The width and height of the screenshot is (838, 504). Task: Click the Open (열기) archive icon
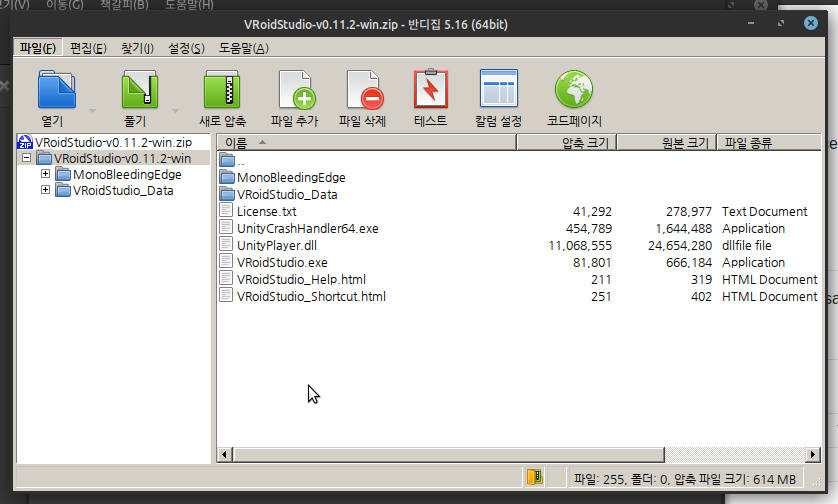[x=56, y=89]
